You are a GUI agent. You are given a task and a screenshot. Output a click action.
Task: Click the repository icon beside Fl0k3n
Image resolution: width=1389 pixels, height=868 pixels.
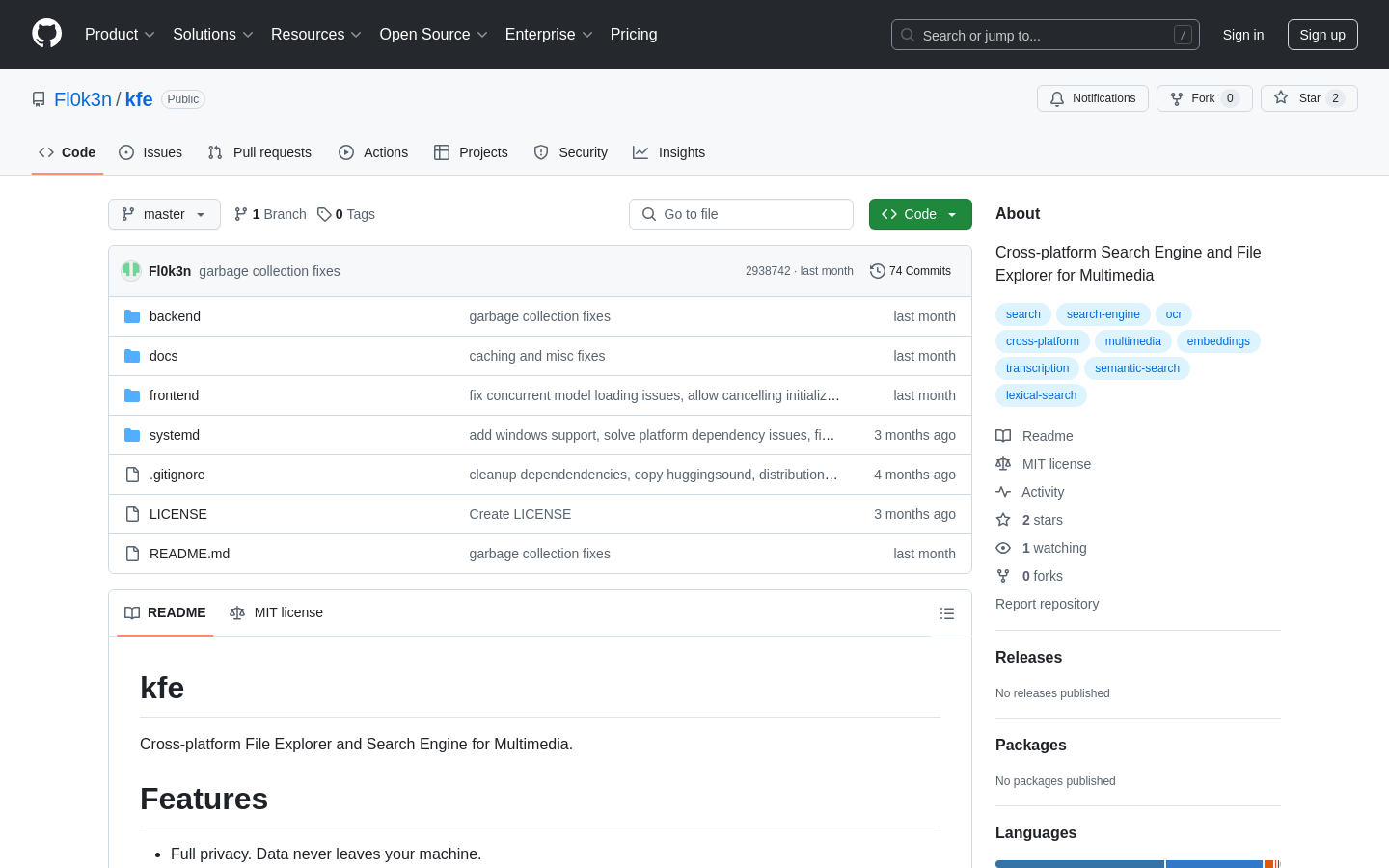(39, 99)
